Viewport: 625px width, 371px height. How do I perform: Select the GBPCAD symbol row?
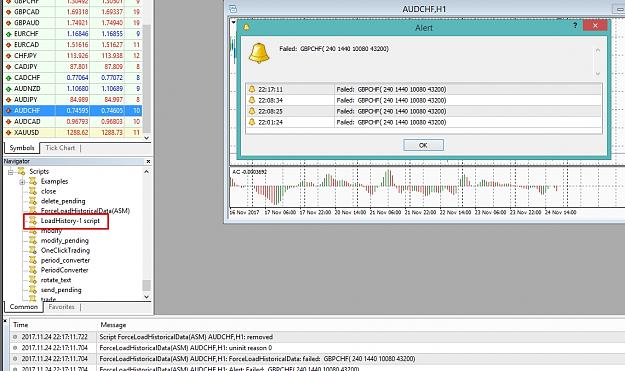coord(73,12)
